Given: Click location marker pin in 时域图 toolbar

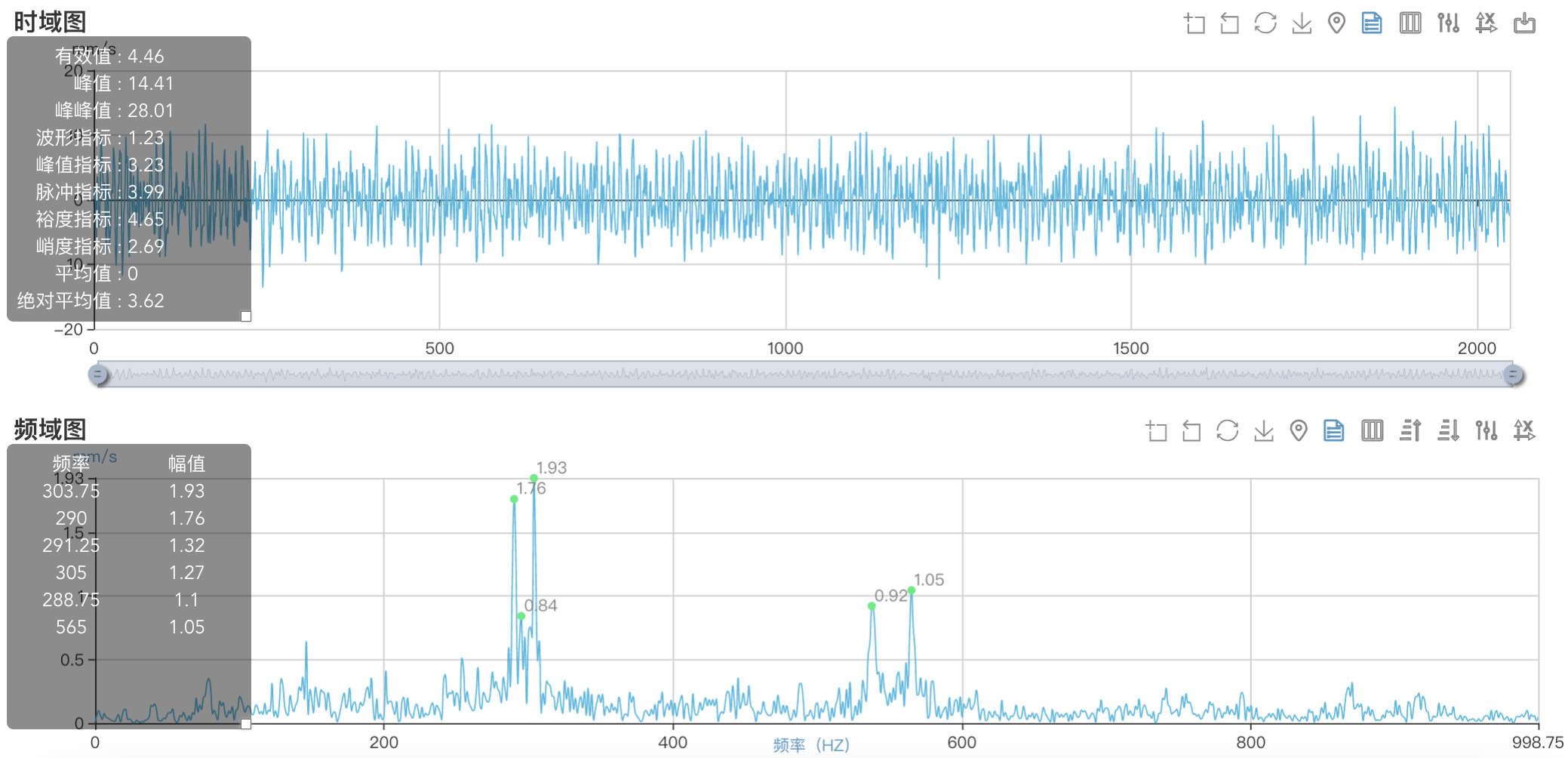Looking at the screenshot, I should (1336, 23).
